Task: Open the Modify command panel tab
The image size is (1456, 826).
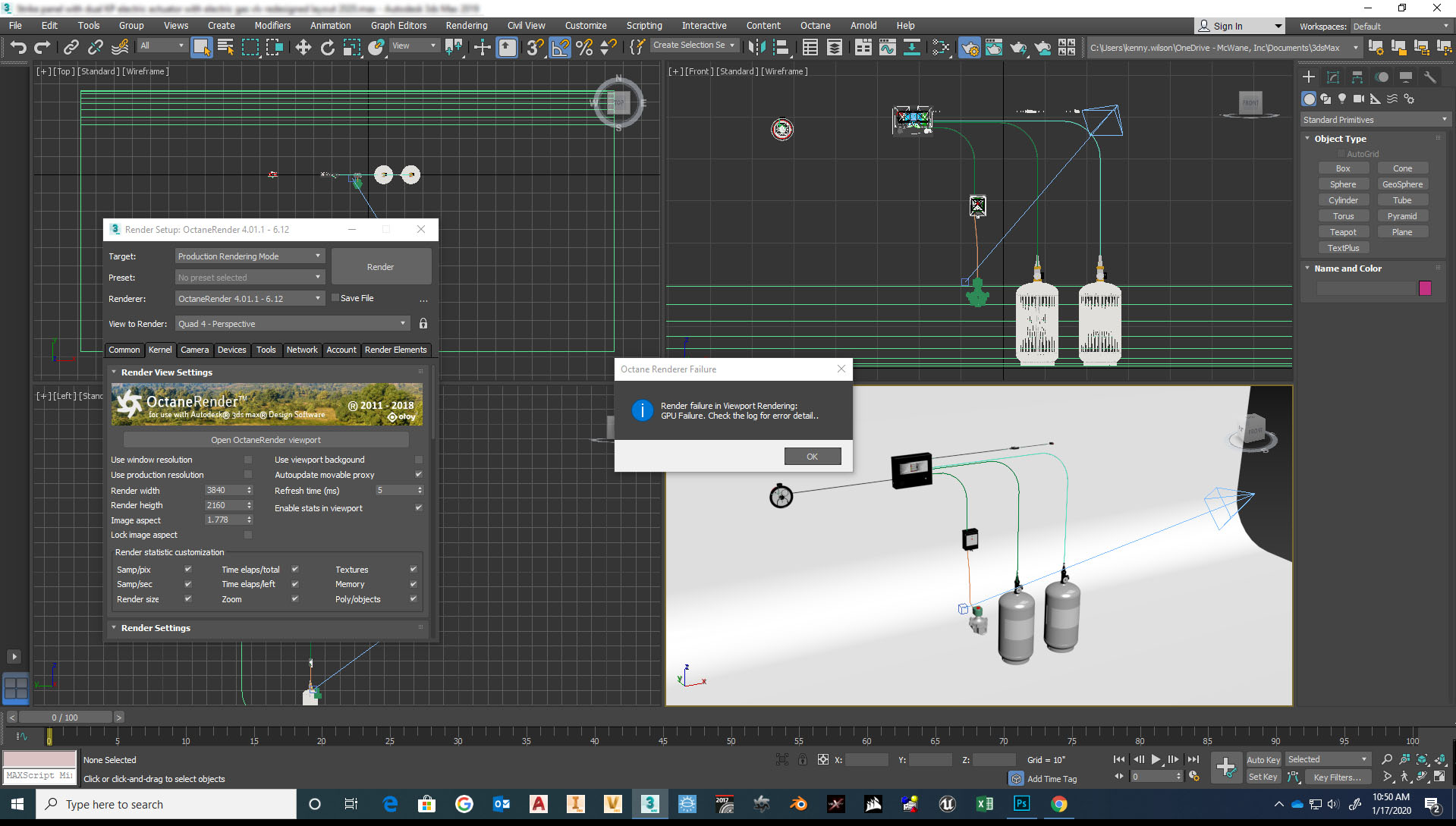Action: tap(1332, 77)
